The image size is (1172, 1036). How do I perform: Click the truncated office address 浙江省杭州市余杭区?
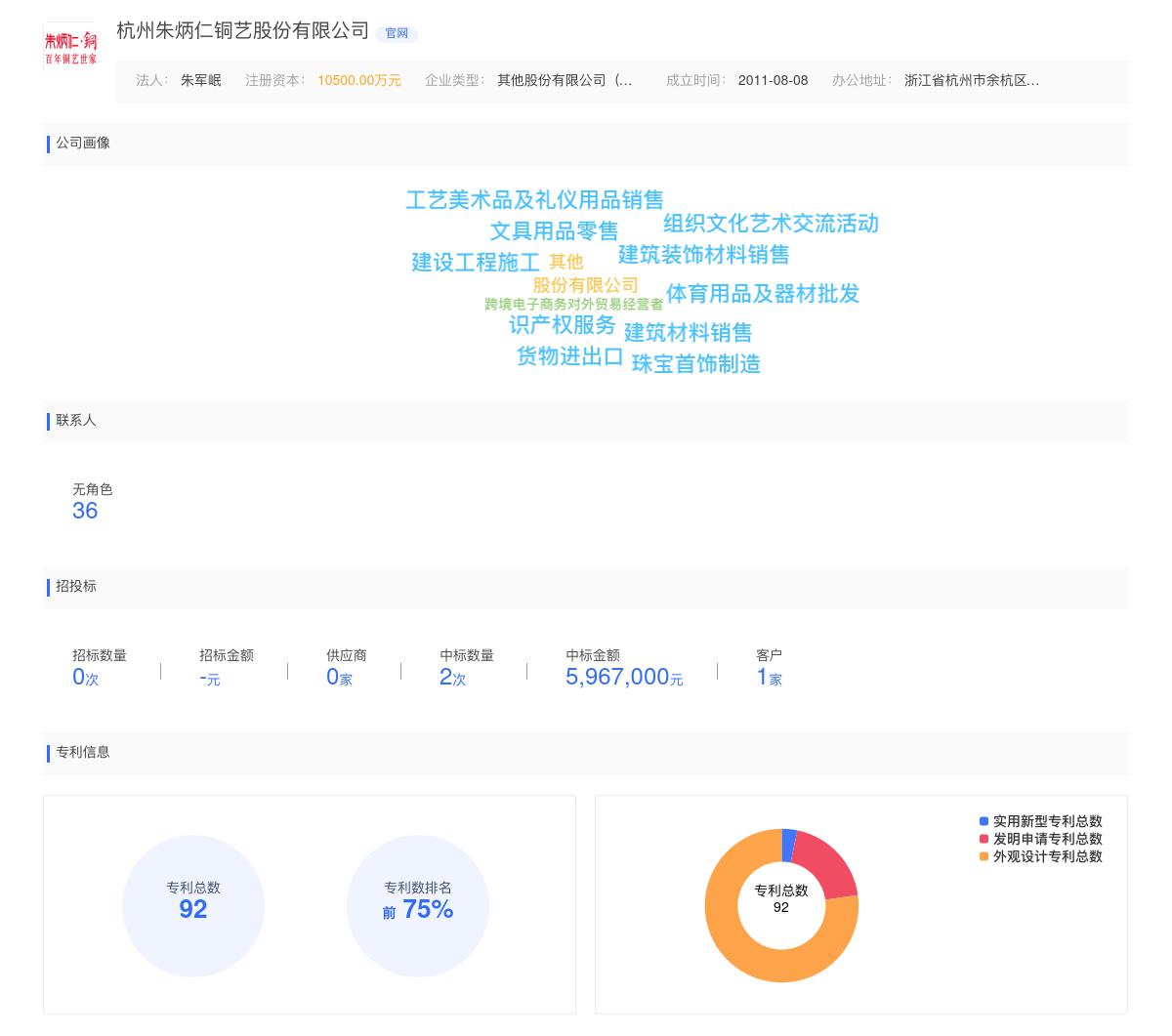(972, 80)
